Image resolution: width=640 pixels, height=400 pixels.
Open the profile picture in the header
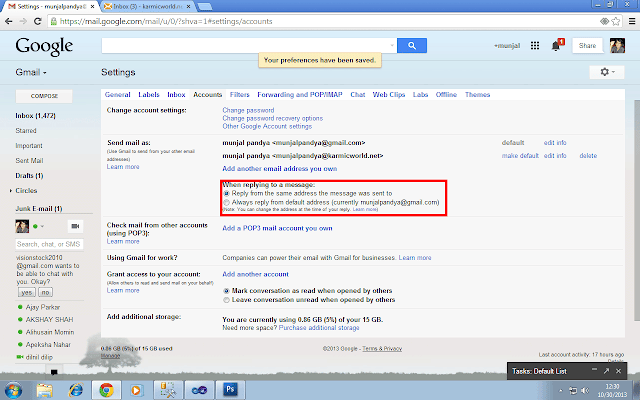coord(617,45)
